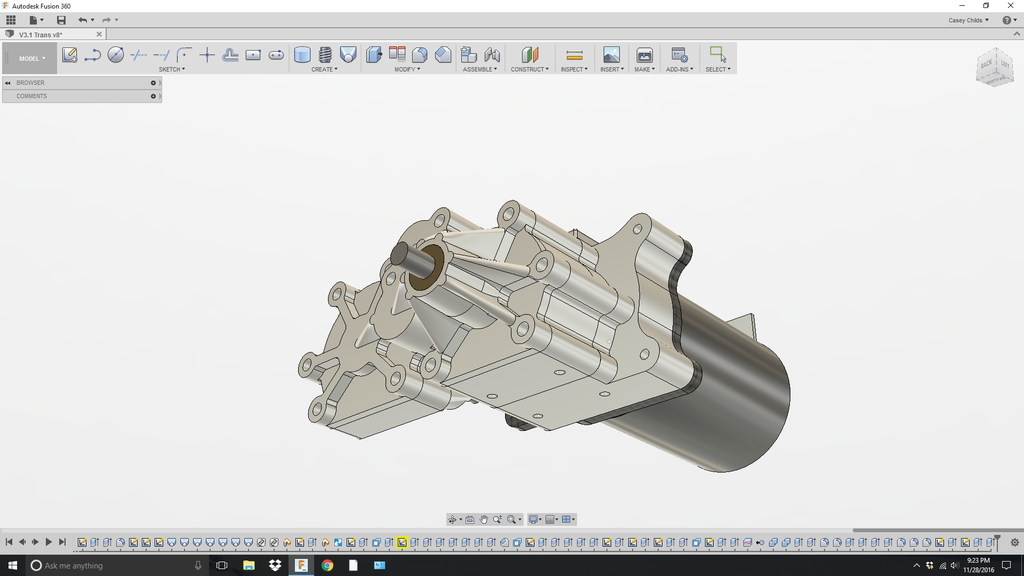Activate the Select tool icon
The width and height of the screenshot is (1024, 576).
718,55
